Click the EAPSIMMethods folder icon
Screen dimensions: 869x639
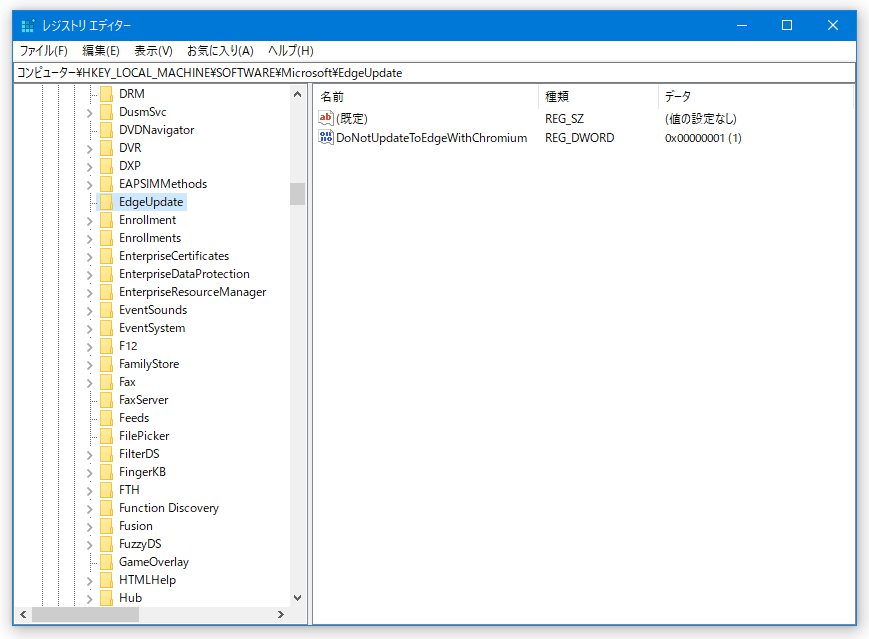click(106, 184)
